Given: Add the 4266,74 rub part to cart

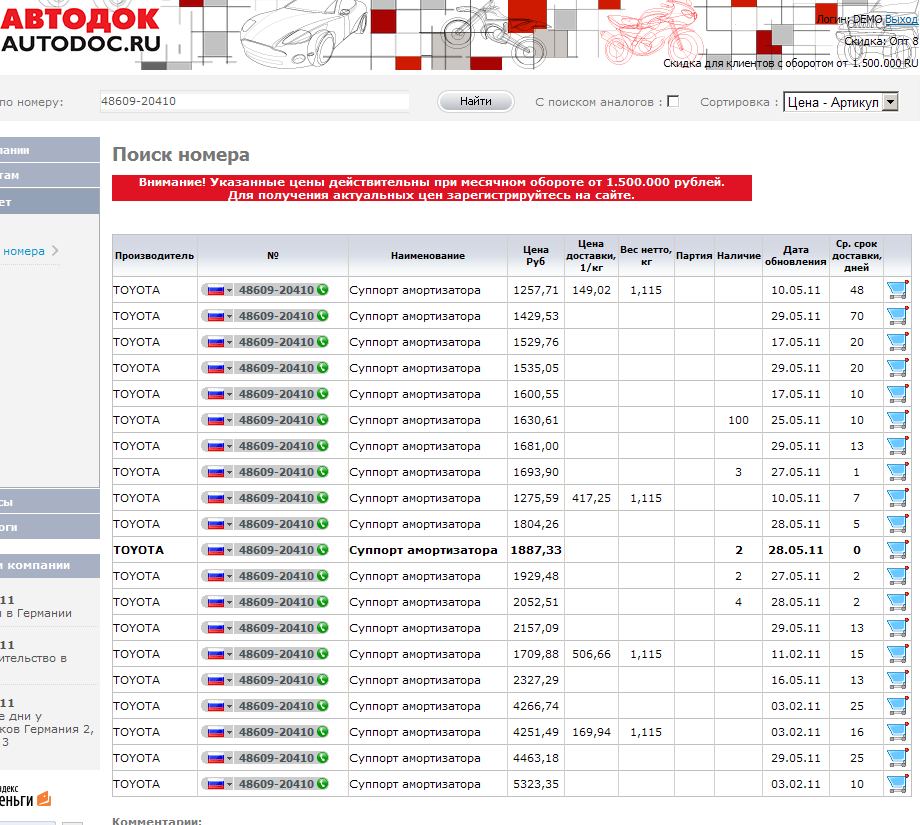Looking at the screenshot, I should 896,706.
